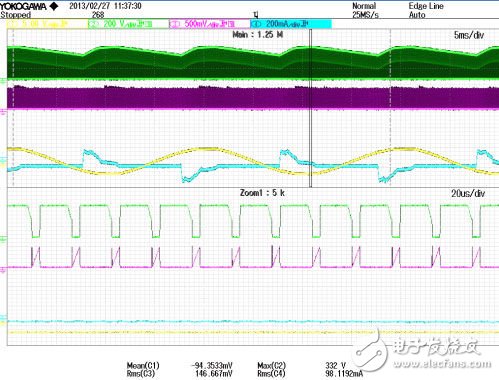Click the Yokogawa diamond logo icon

[x=54, y=6]
